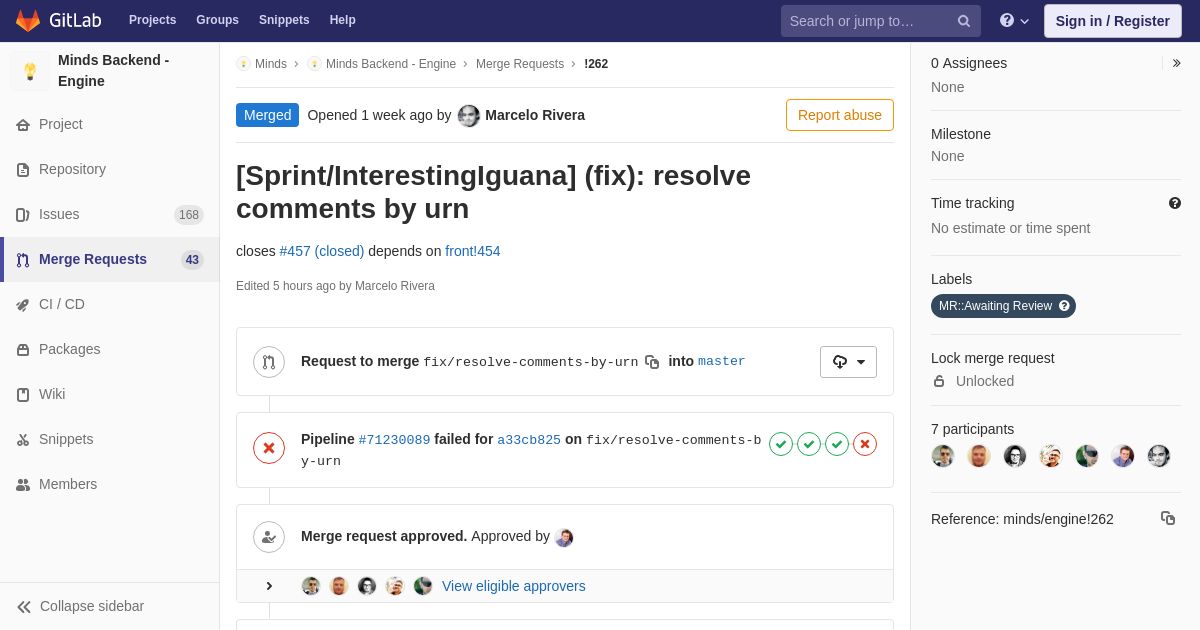
Task: Open the Merge Requests breadcrumb link
Action: coord(520,64)
